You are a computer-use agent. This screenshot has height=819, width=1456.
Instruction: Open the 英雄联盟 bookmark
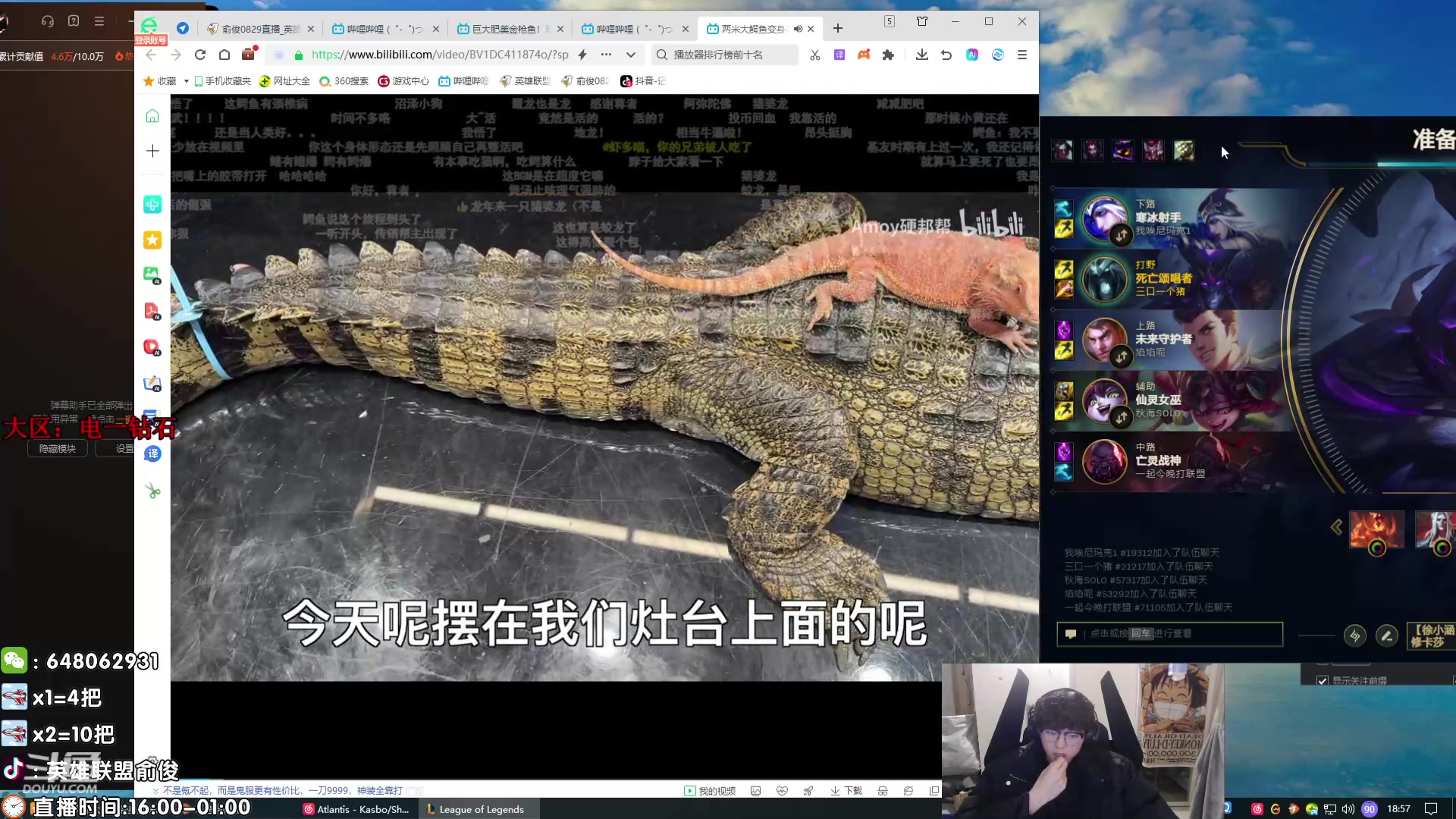coord(525,81)
